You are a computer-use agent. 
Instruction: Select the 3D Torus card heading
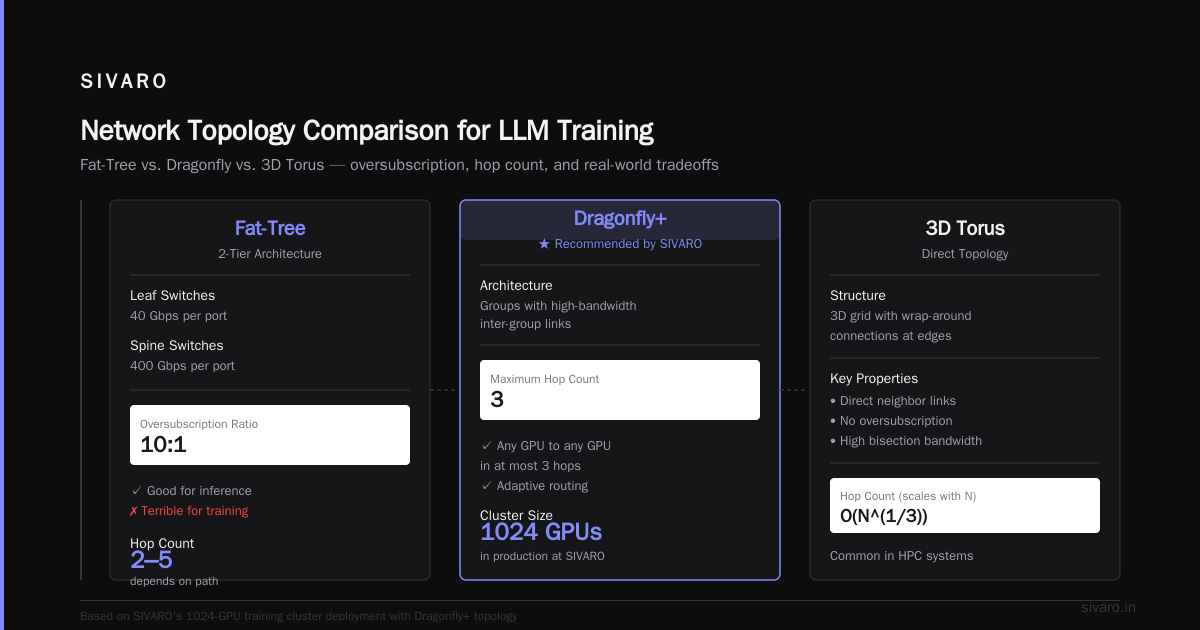(965, 228)
